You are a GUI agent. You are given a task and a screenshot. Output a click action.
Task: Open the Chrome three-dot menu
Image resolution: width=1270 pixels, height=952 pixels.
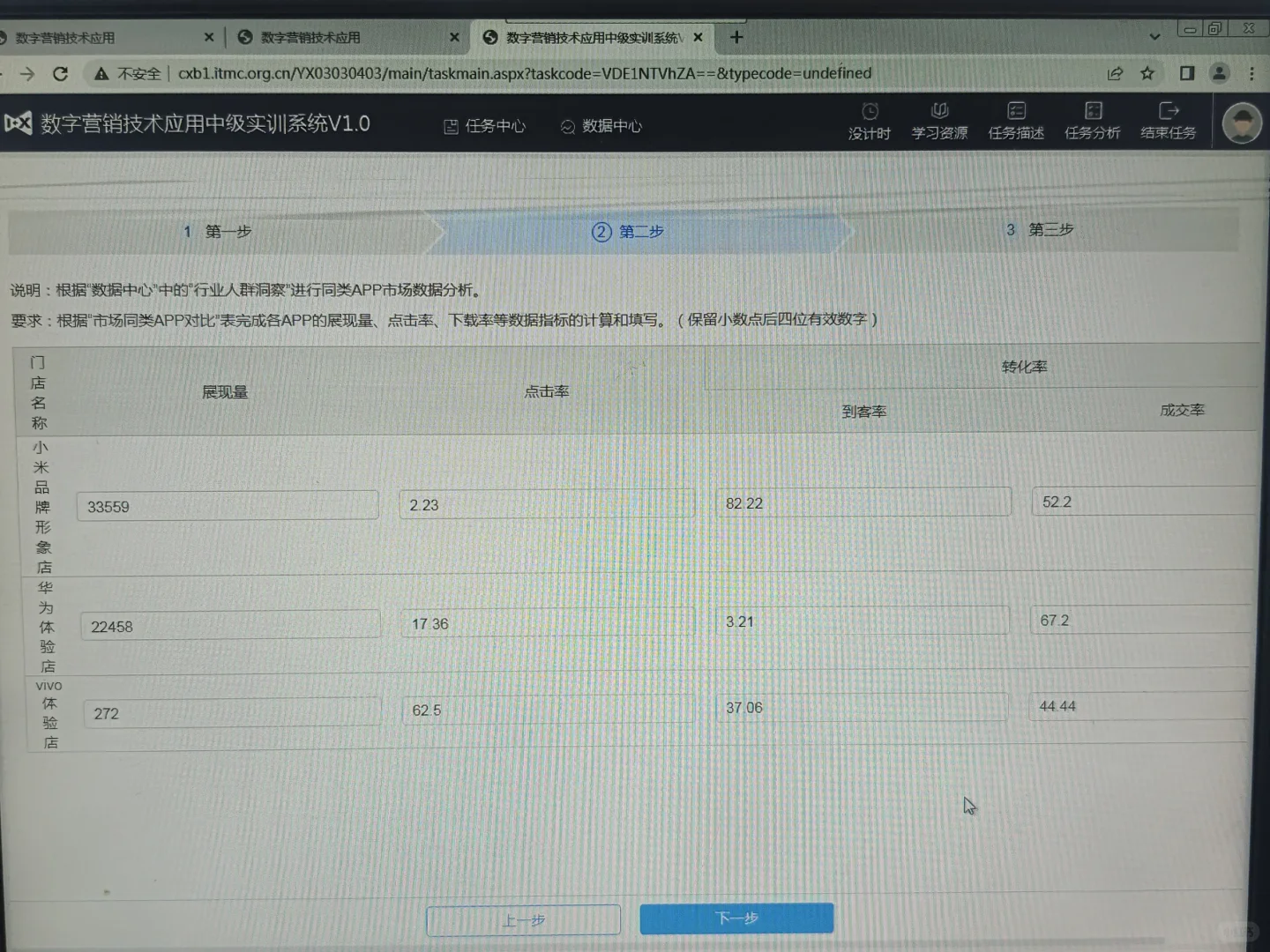pyautogui.click(x=1251, y=73)
